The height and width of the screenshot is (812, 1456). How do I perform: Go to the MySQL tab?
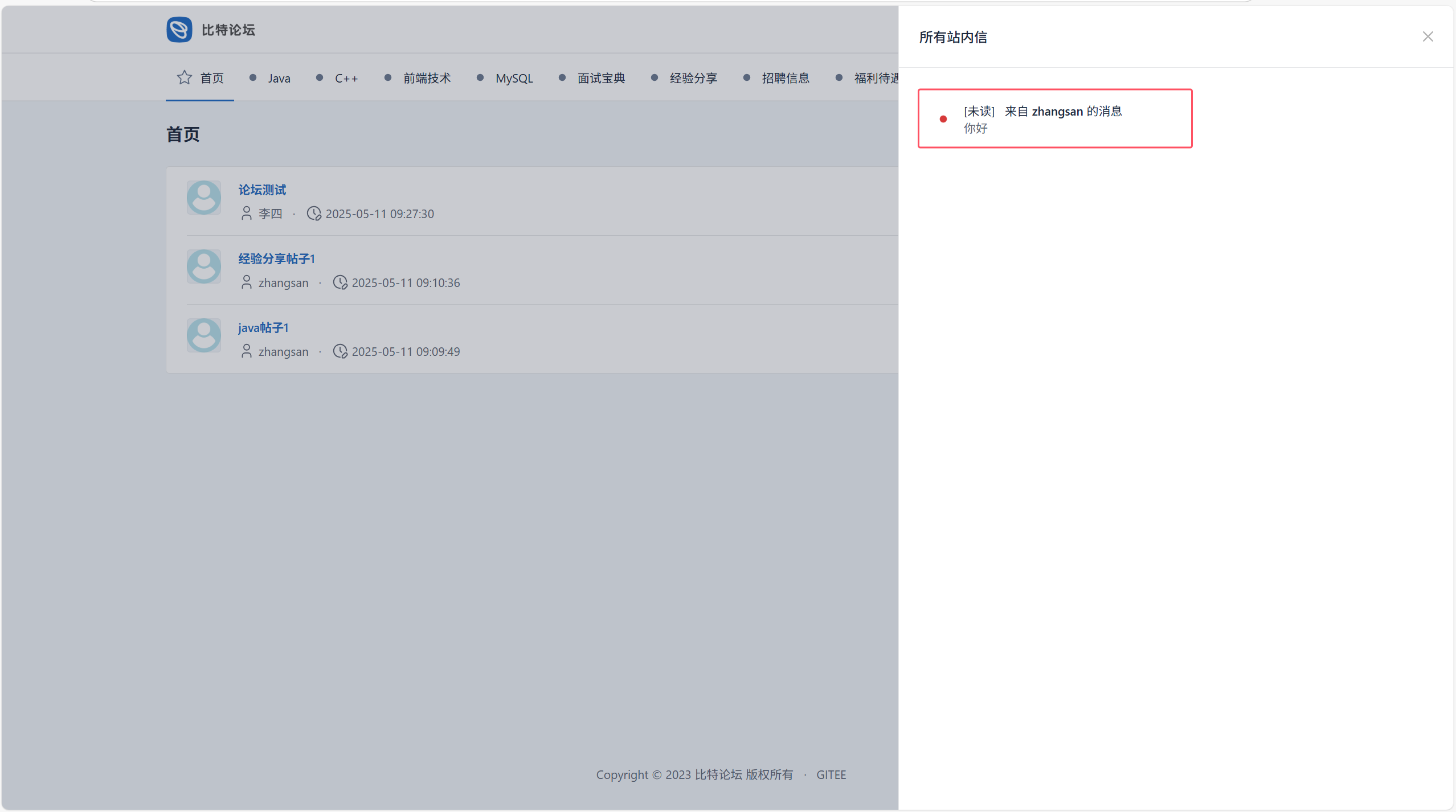(x=514, y=79)
